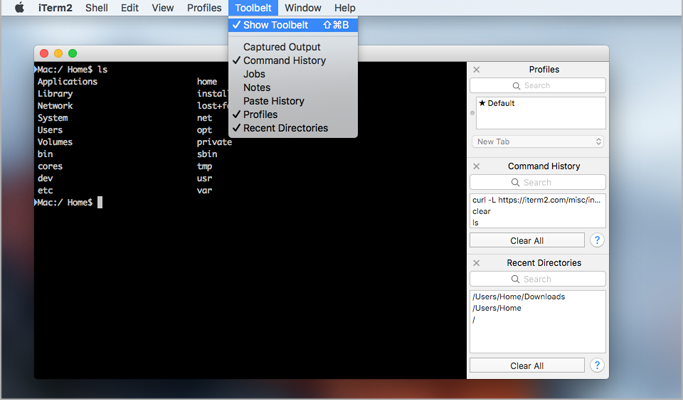Screen dimensions: 683x400
Task: Open the Help menu
Action: [x=345, y=8]
